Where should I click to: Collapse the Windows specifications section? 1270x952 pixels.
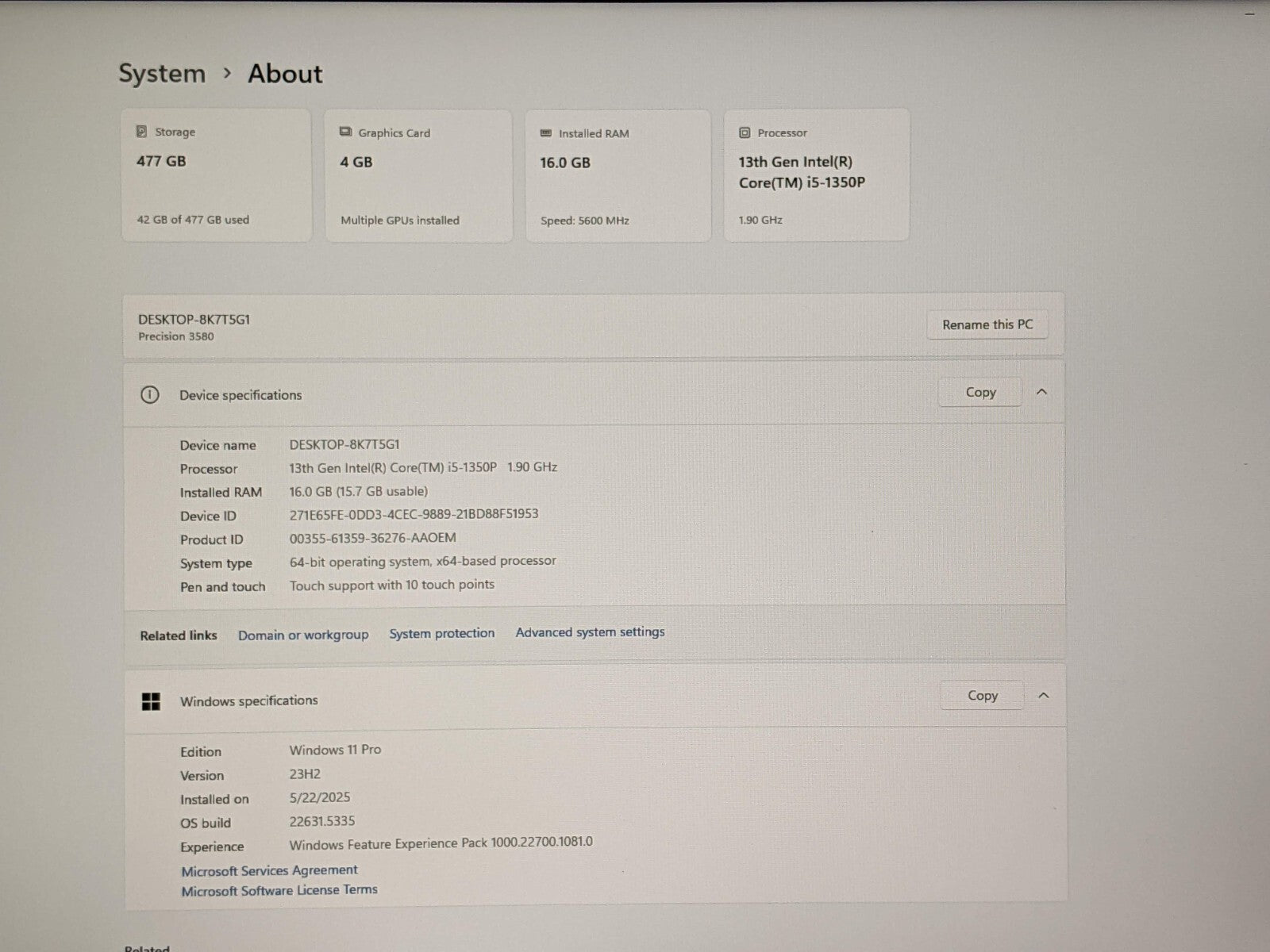pos(1044,696)
